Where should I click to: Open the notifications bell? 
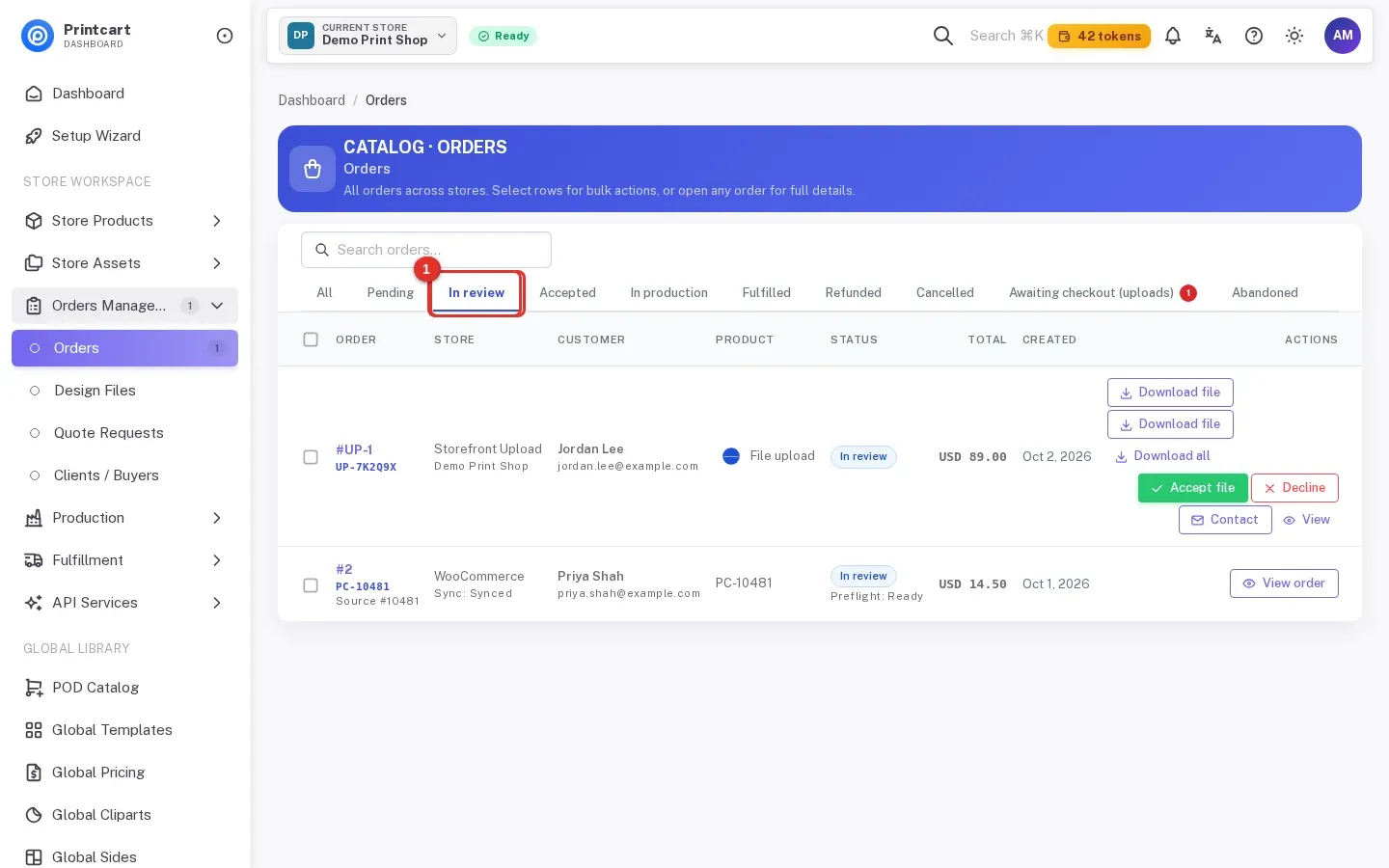1173,36
